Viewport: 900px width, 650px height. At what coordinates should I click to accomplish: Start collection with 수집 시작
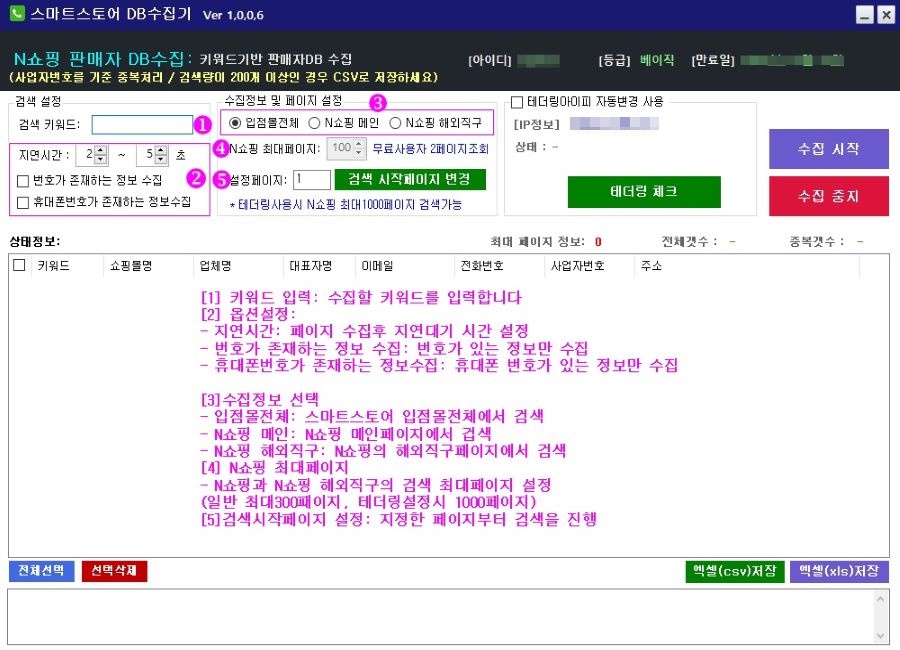pos(829,149)
